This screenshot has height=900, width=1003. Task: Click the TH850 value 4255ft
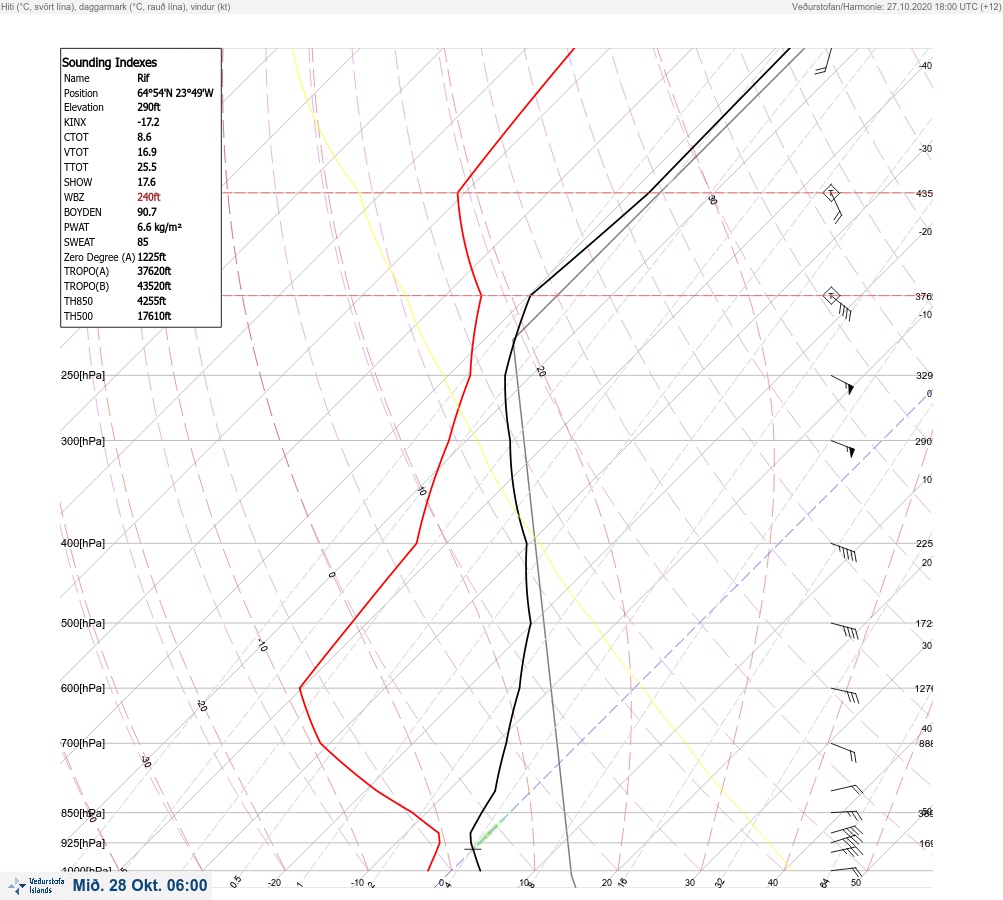pyautogui.click(x=152, y=301)
